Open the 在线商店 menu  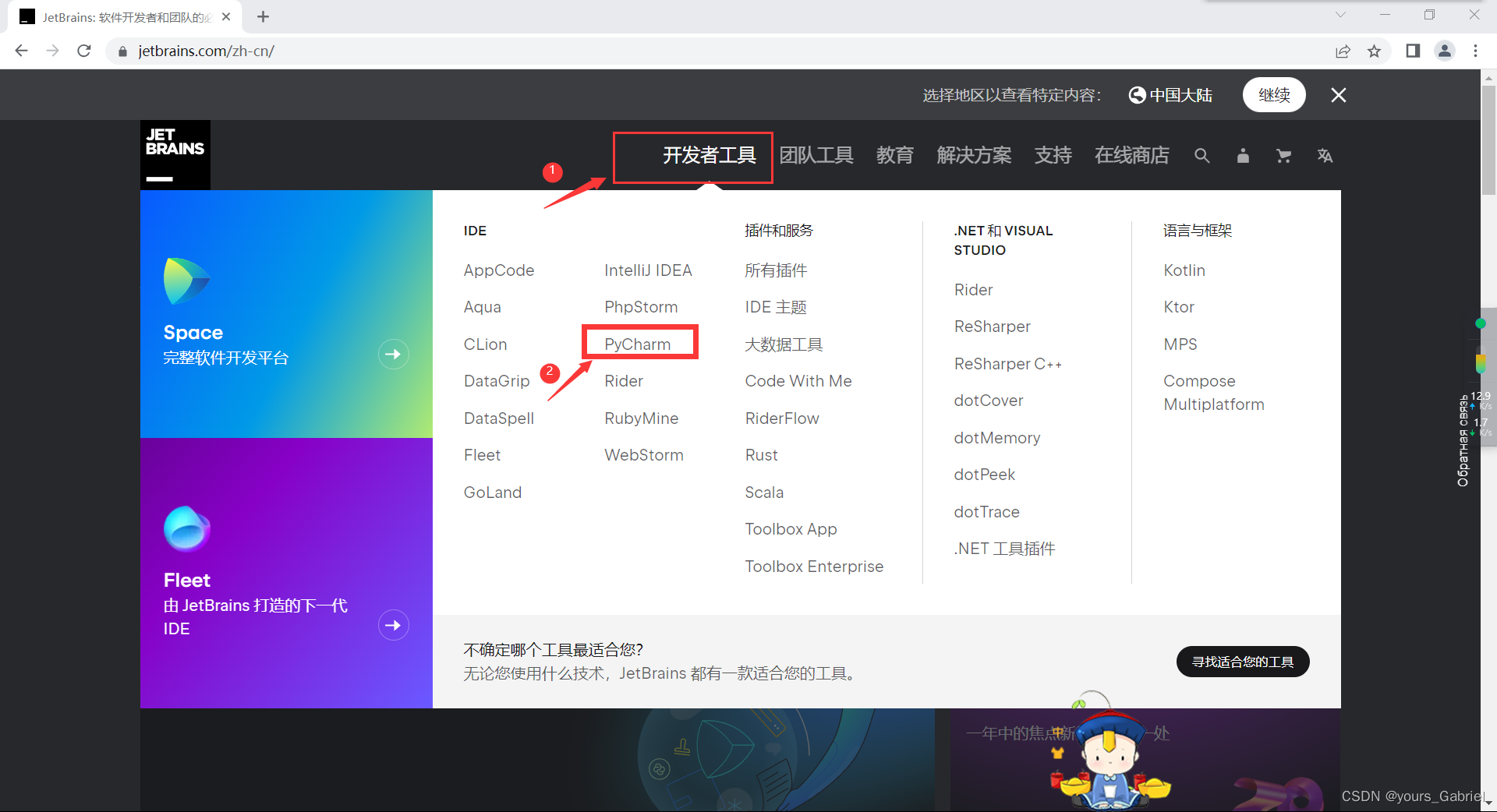(1131, 156)
